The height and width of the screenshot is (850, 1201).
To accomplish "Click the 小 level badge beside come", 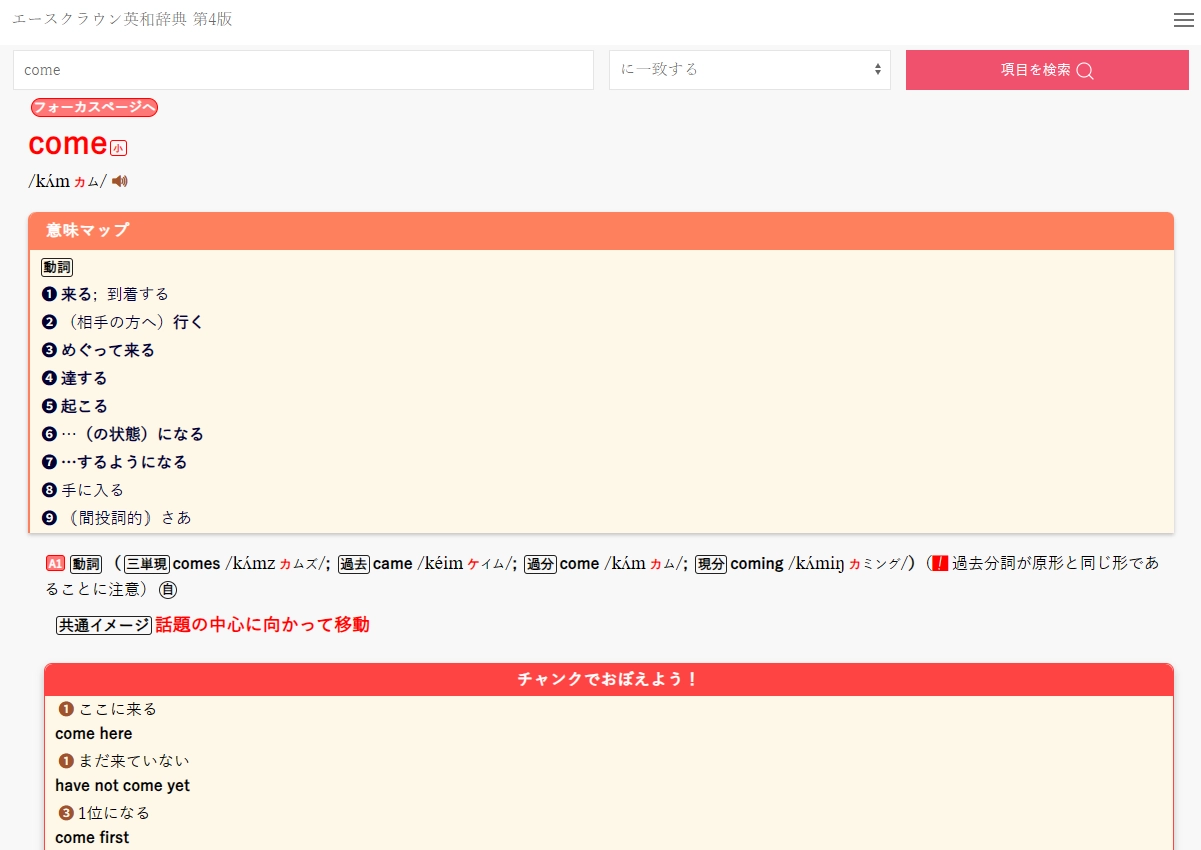I will [x=119, y=148].
